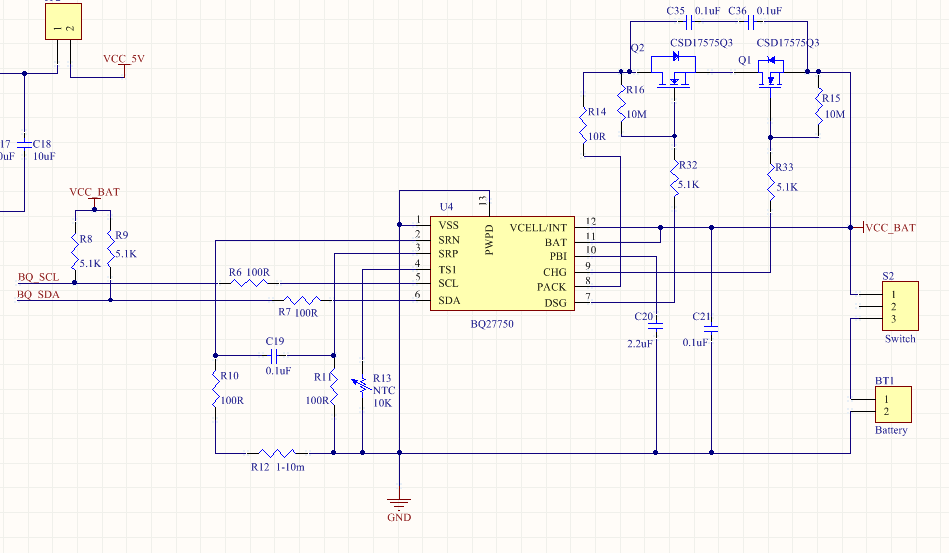Select capacitor C35 symbol
949x553 pixels.
(x=689, y=23)
